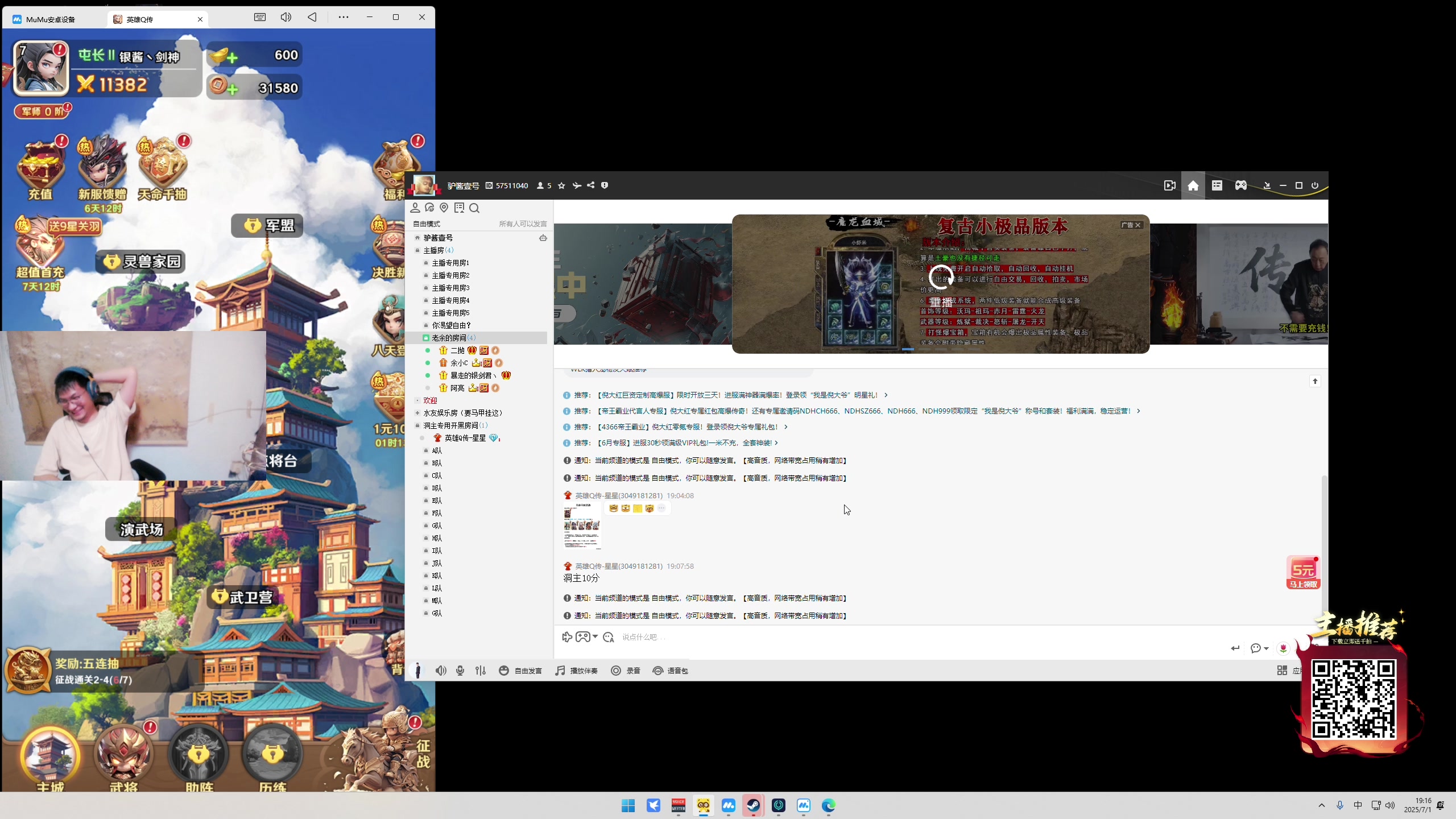The image size is (1456, 819).
Task: Open the gamepad dropdown arrow beside chat input
Action: [x=595, y=637]
